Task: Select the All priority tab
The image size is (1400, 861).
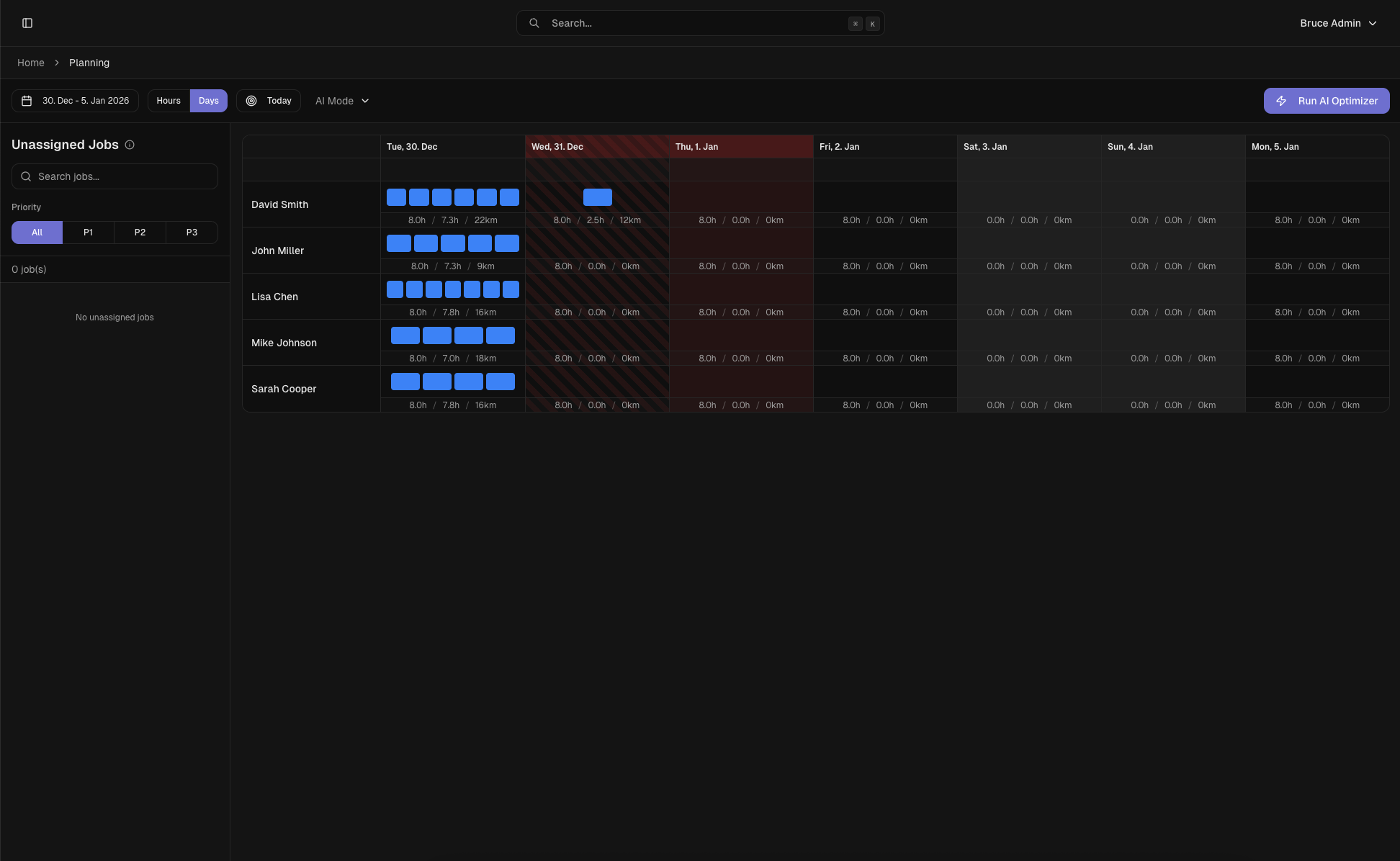Action: 37,233
